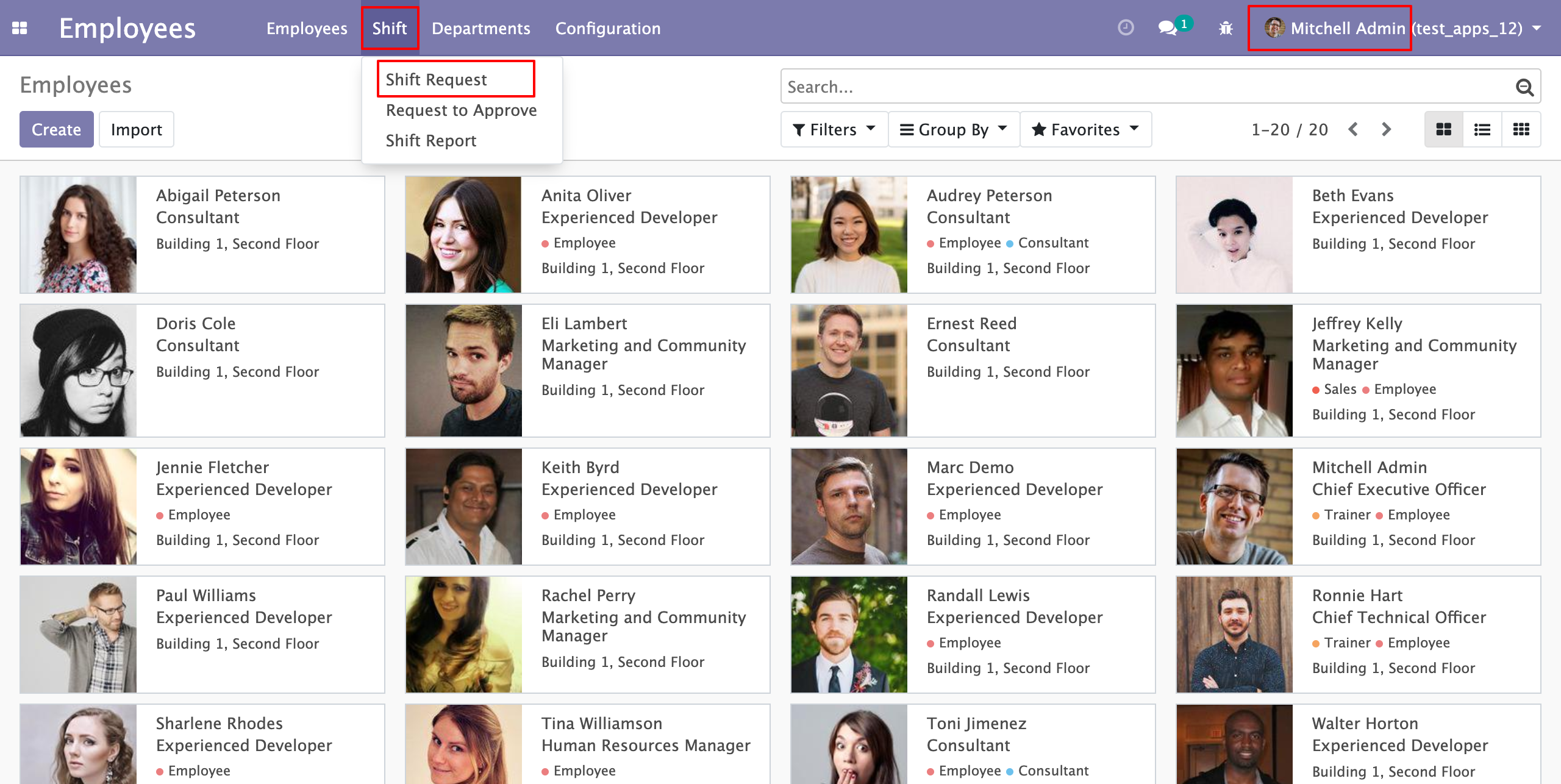Click Consultant tag on Audrey Peterson card

tap(1046, 243)
